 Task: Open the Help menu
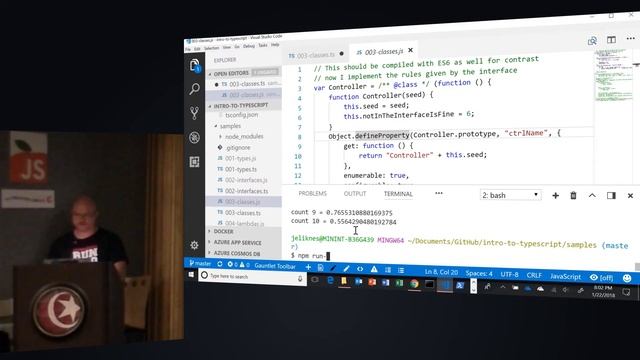click(x=275, y=44)
